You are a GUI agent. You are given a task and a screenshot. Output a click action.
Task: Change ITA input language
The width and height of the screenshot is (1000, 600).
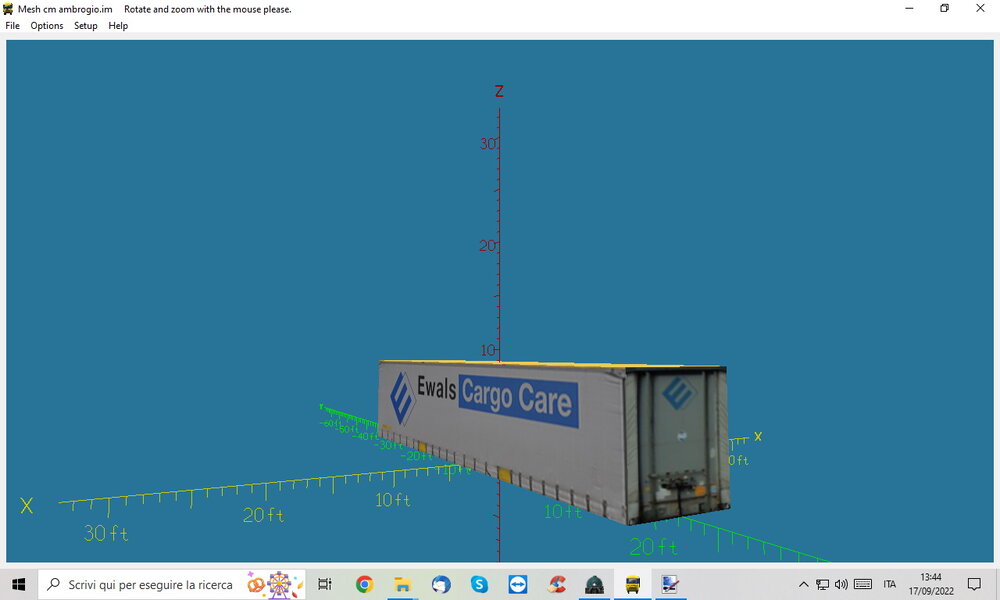click(x=890, y=584)
